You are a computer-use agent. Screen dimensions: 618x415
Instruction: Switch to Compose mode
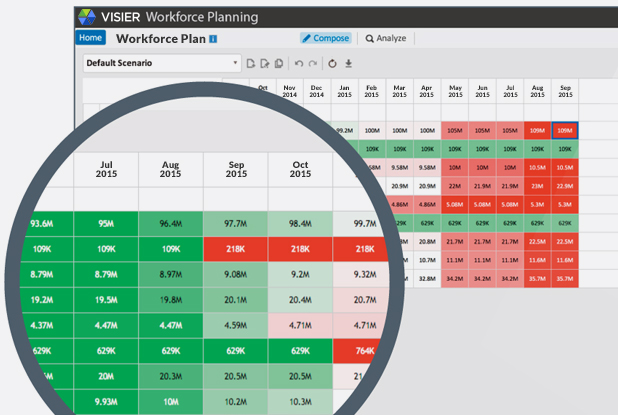(326, 38)
